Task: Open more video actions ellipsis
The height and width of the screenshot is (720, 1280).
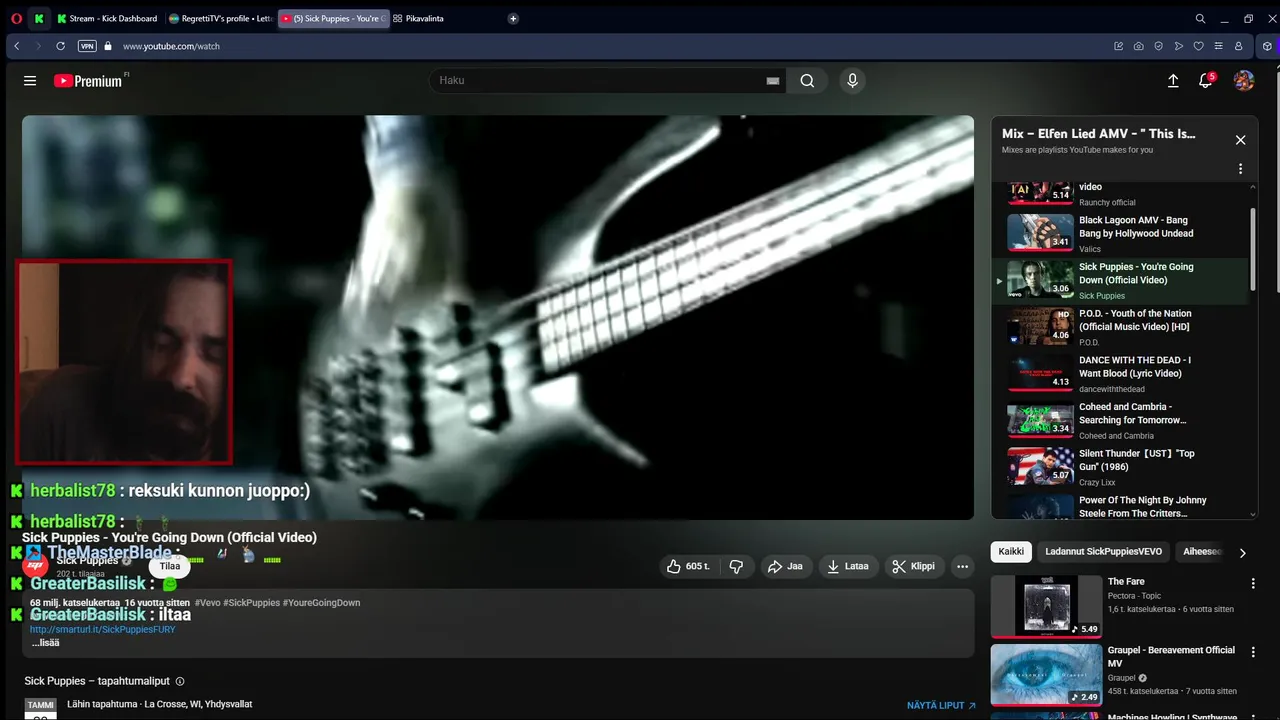Action: (962, 566)
